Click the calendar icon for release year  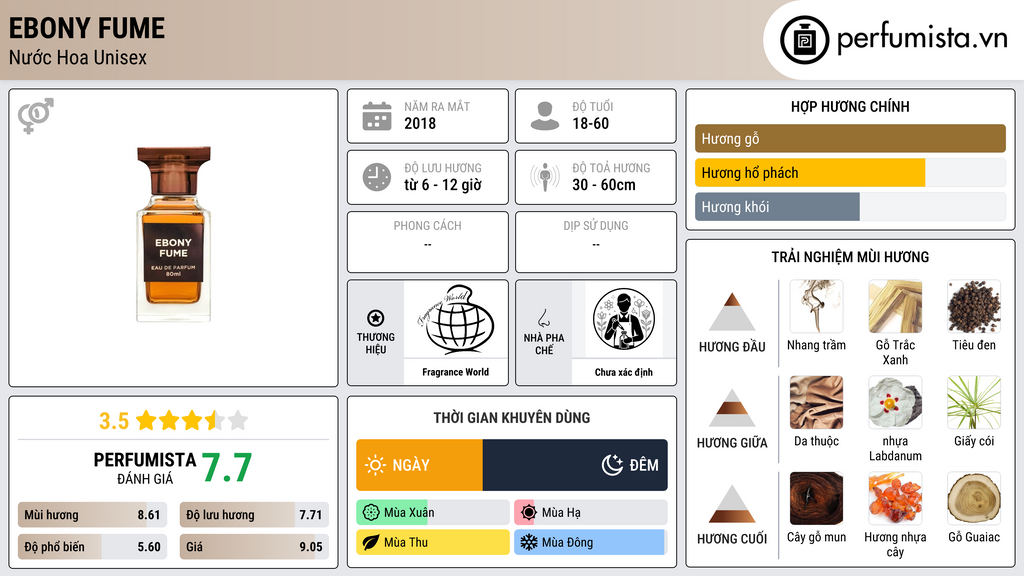[x=377, y=116]
